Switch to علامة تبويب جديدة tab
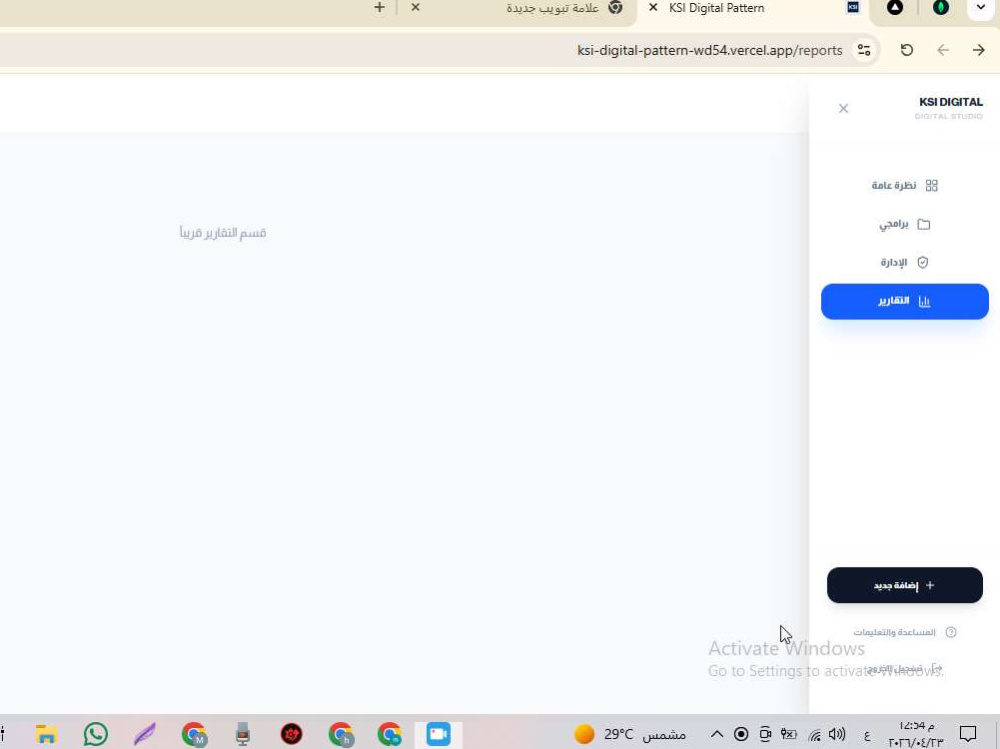Image resolution: width=1000 pixels, height=749 pixels. 523,8
